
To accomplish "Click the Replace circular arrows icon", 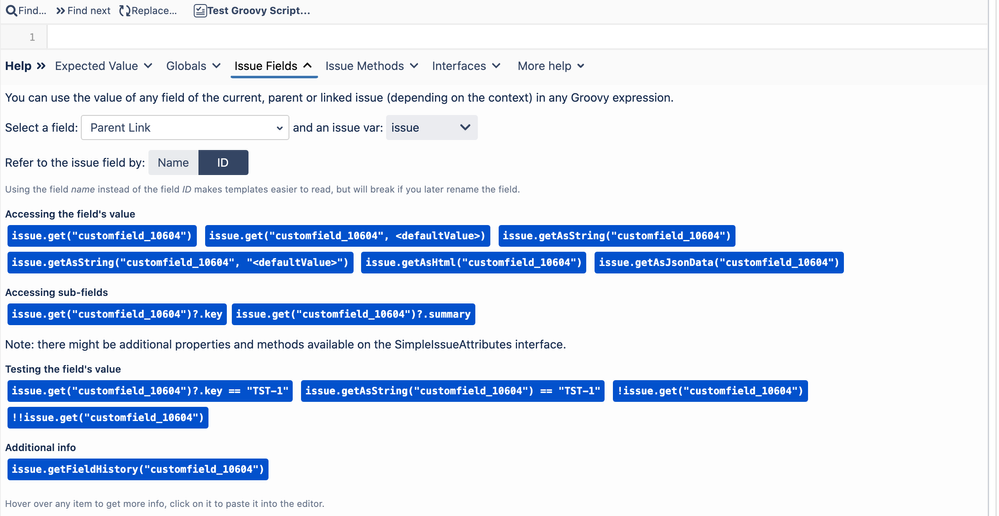I will [x=124, y=11].
